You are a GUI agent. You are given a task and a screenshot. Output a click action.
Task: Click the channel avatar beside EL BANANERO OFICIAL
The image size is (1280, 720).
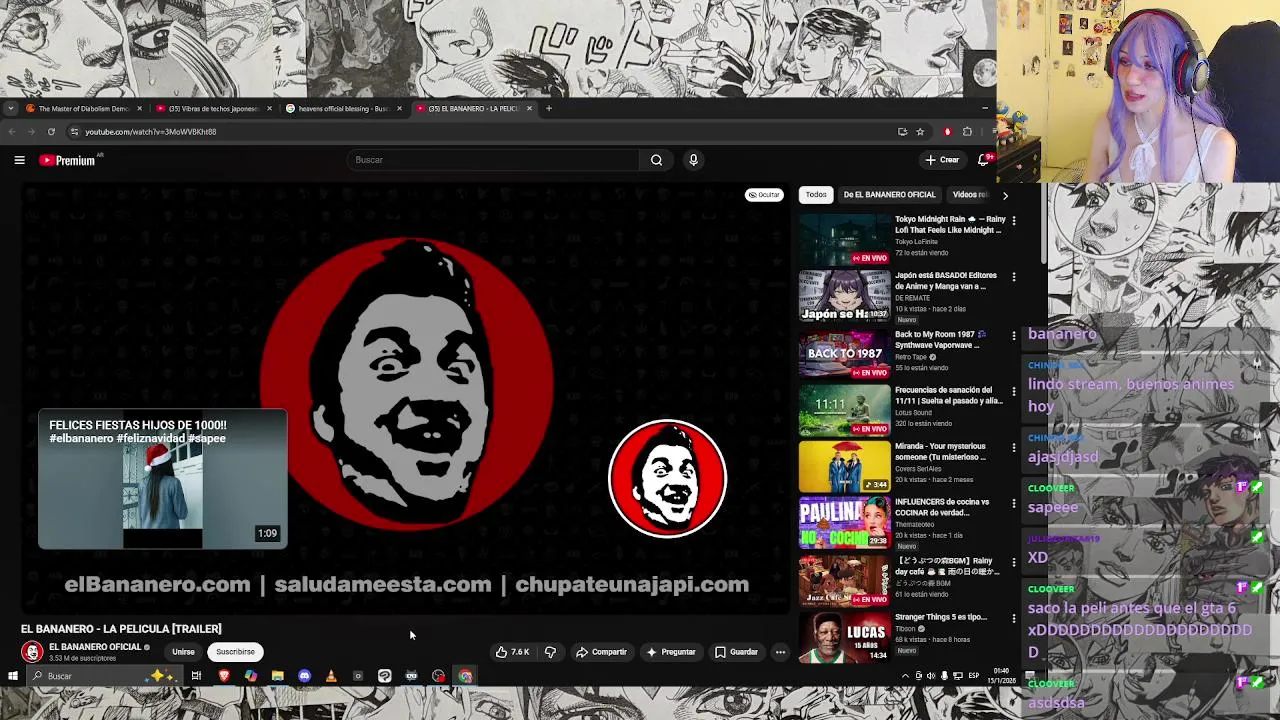32,652
